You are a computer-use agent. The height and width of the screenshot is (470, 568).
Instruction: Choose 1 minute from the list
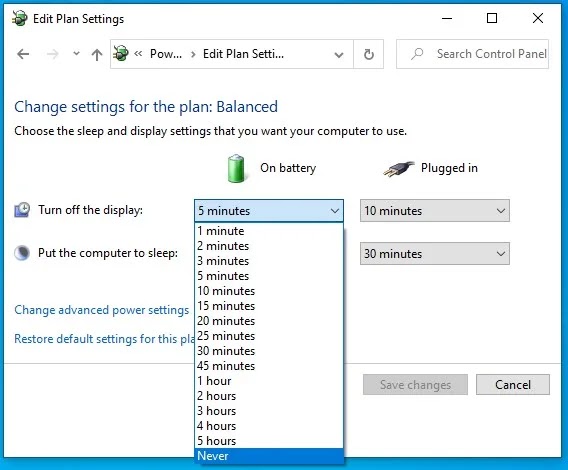click(x=269, y=231)
